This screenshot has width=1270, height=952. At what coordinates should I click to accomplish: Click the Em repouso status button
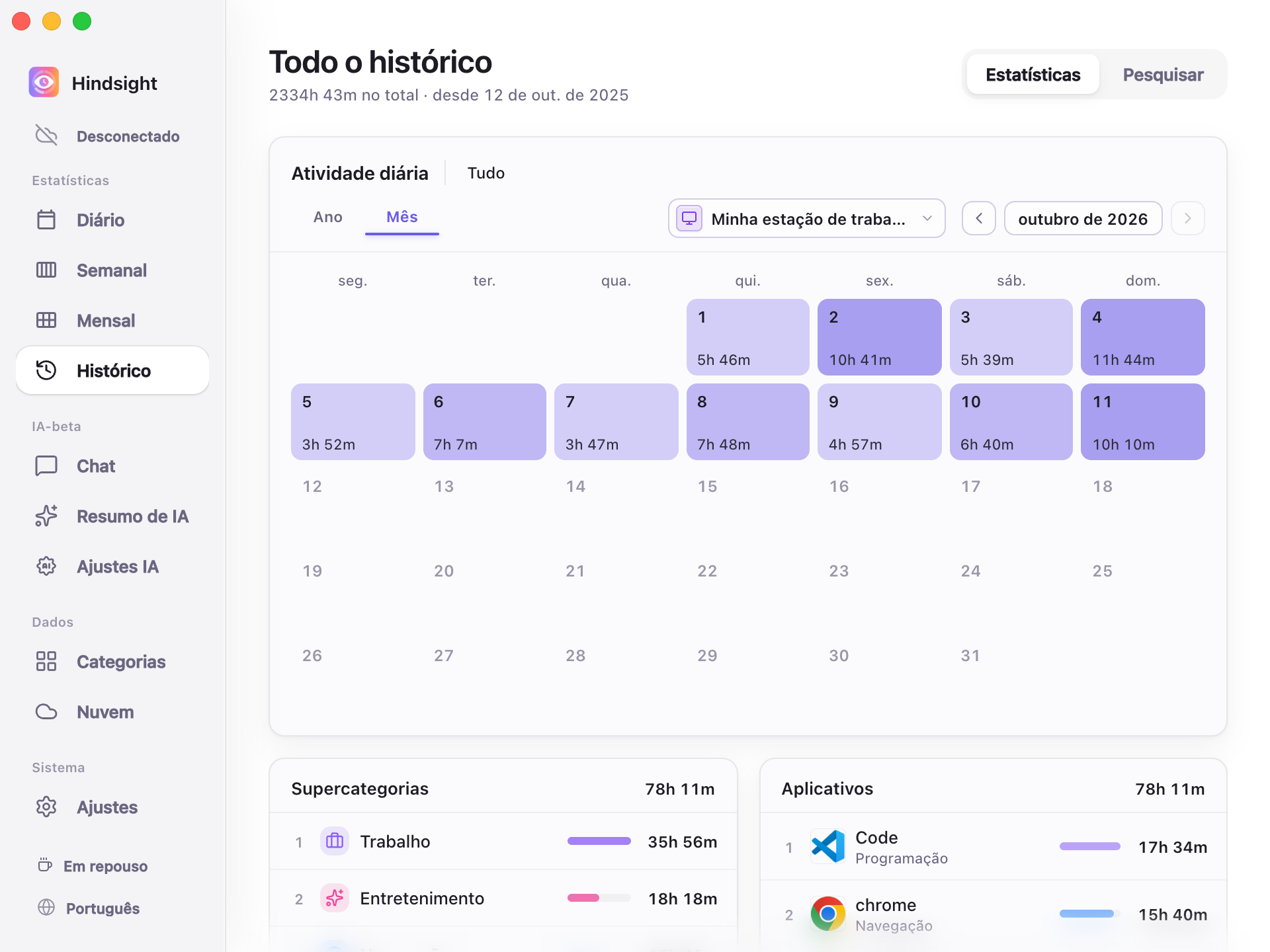[x=93, y=865]
